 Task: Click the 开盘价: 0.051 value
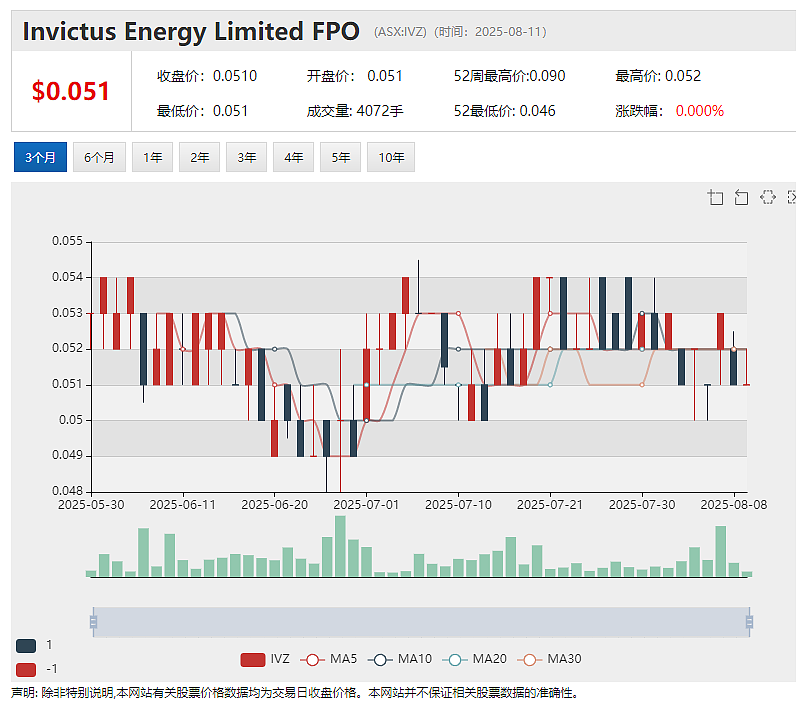[354, 76]
